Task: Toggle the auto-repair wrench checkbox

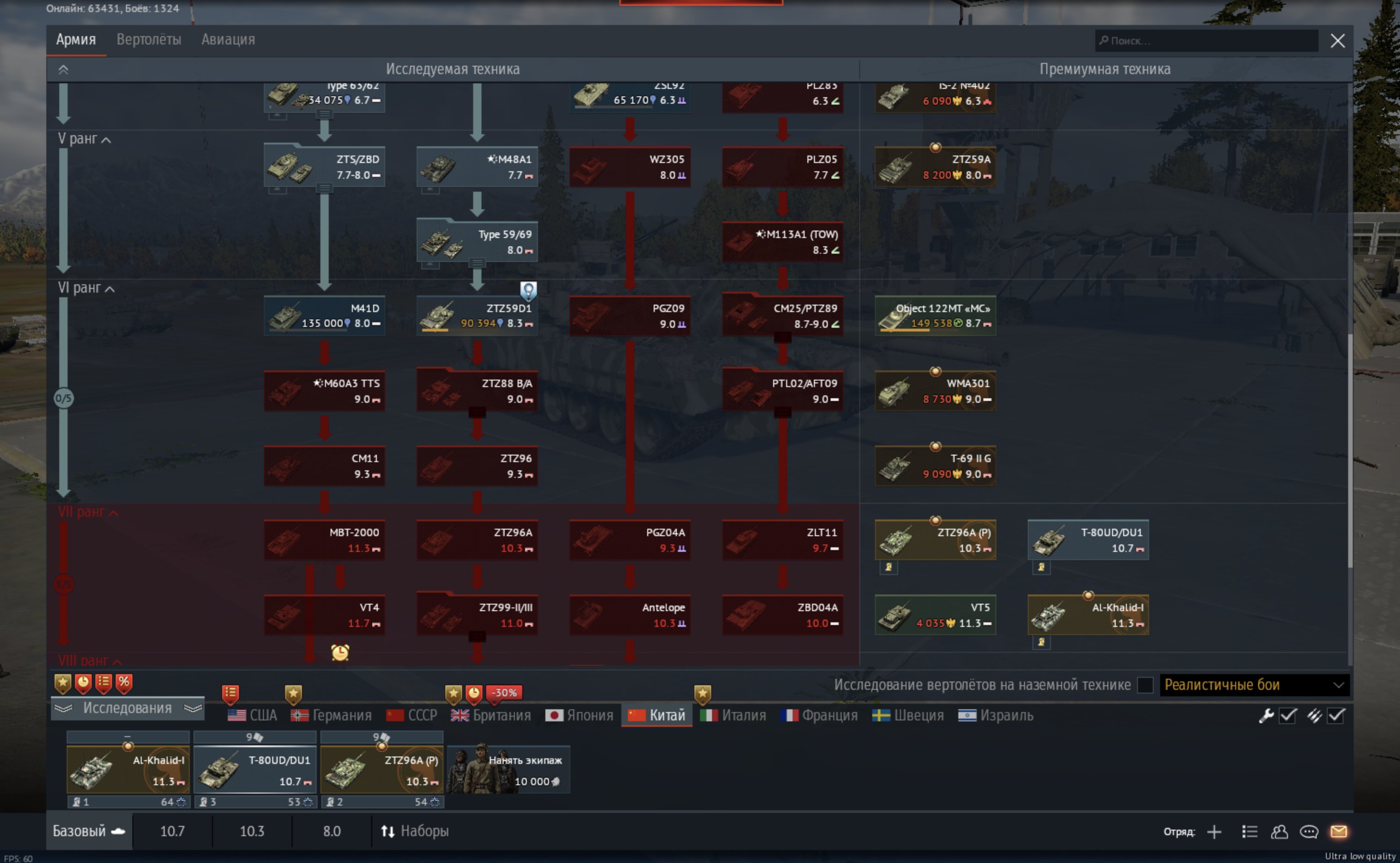Action: coord(1287,716)
